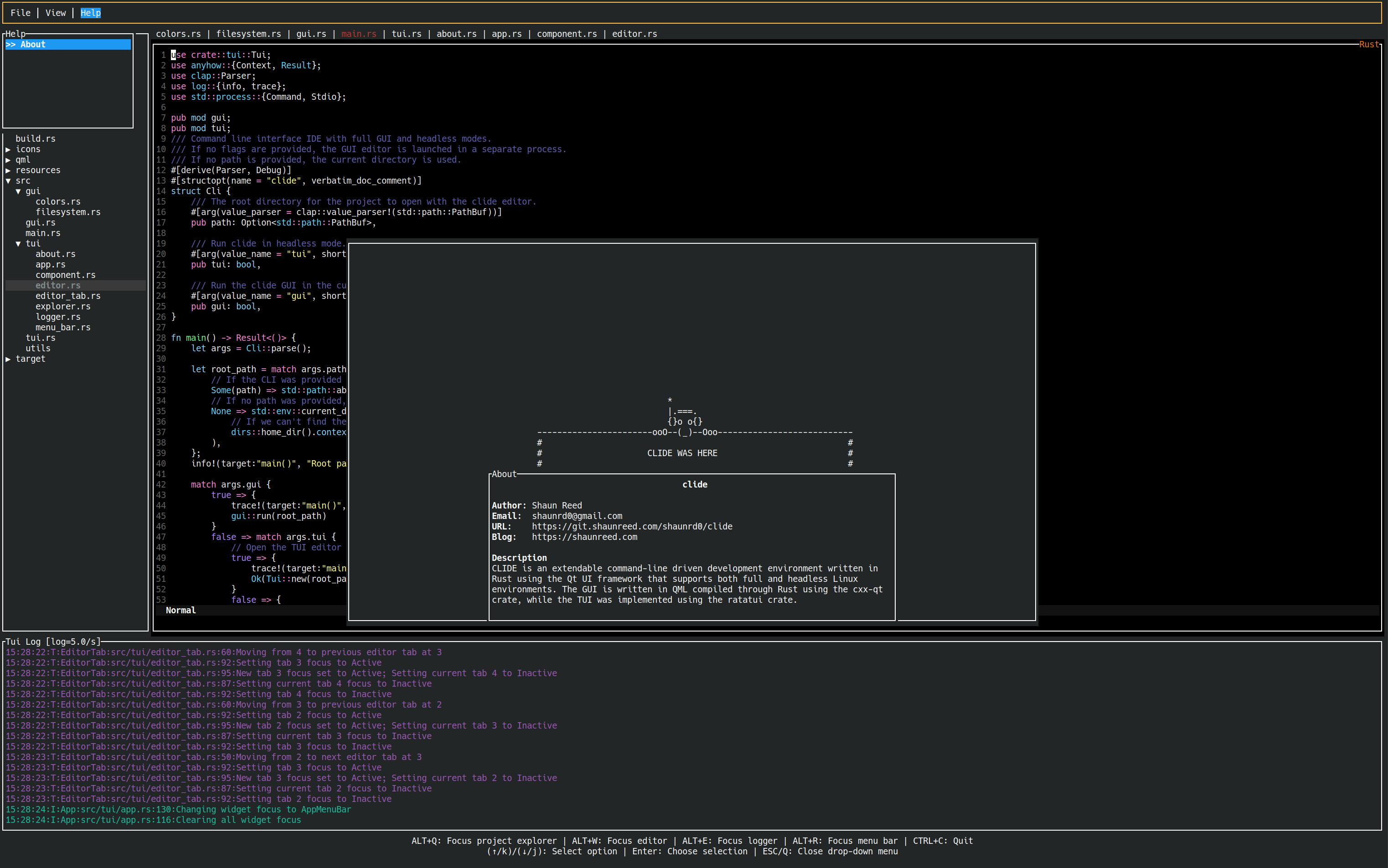
Task: Click the shaunreed.com blog link
Action: 584,537
